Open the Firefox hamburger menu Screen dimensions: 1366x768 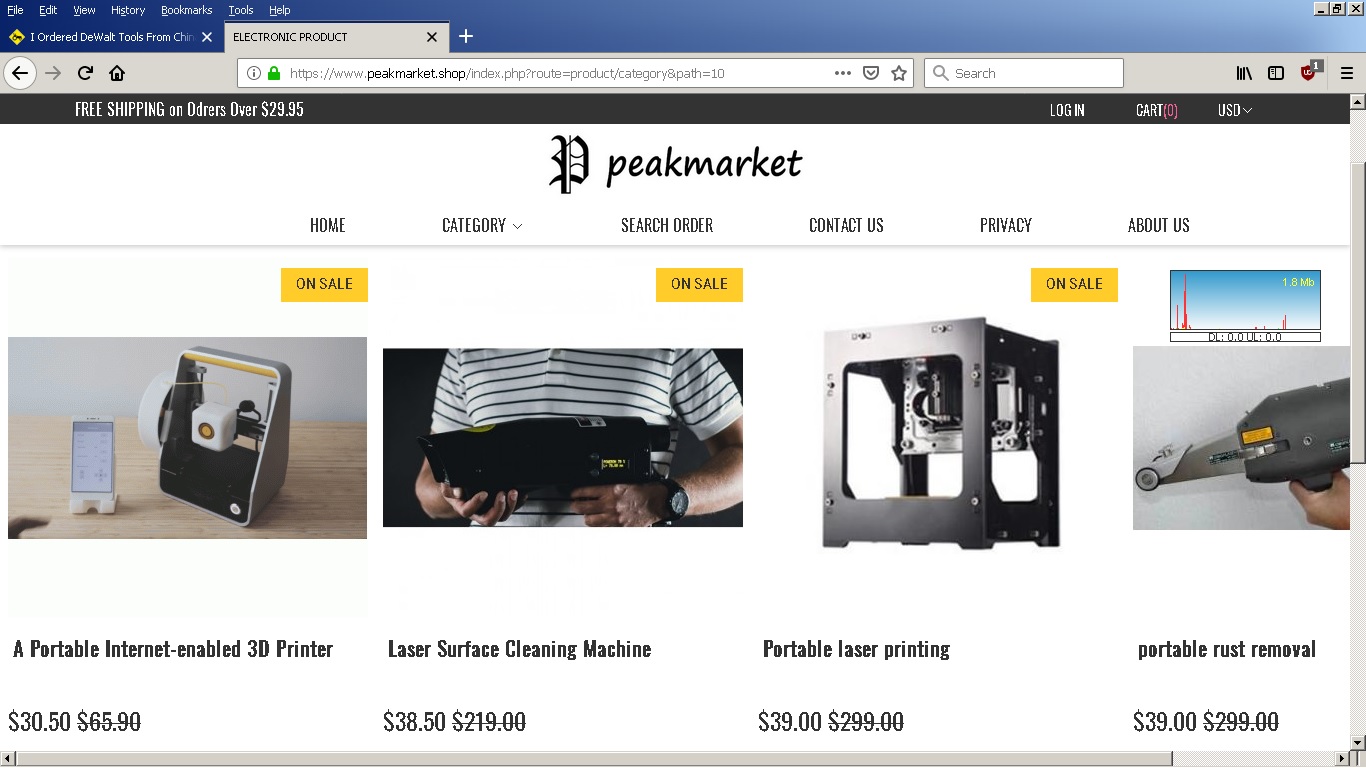(1347, 73)
